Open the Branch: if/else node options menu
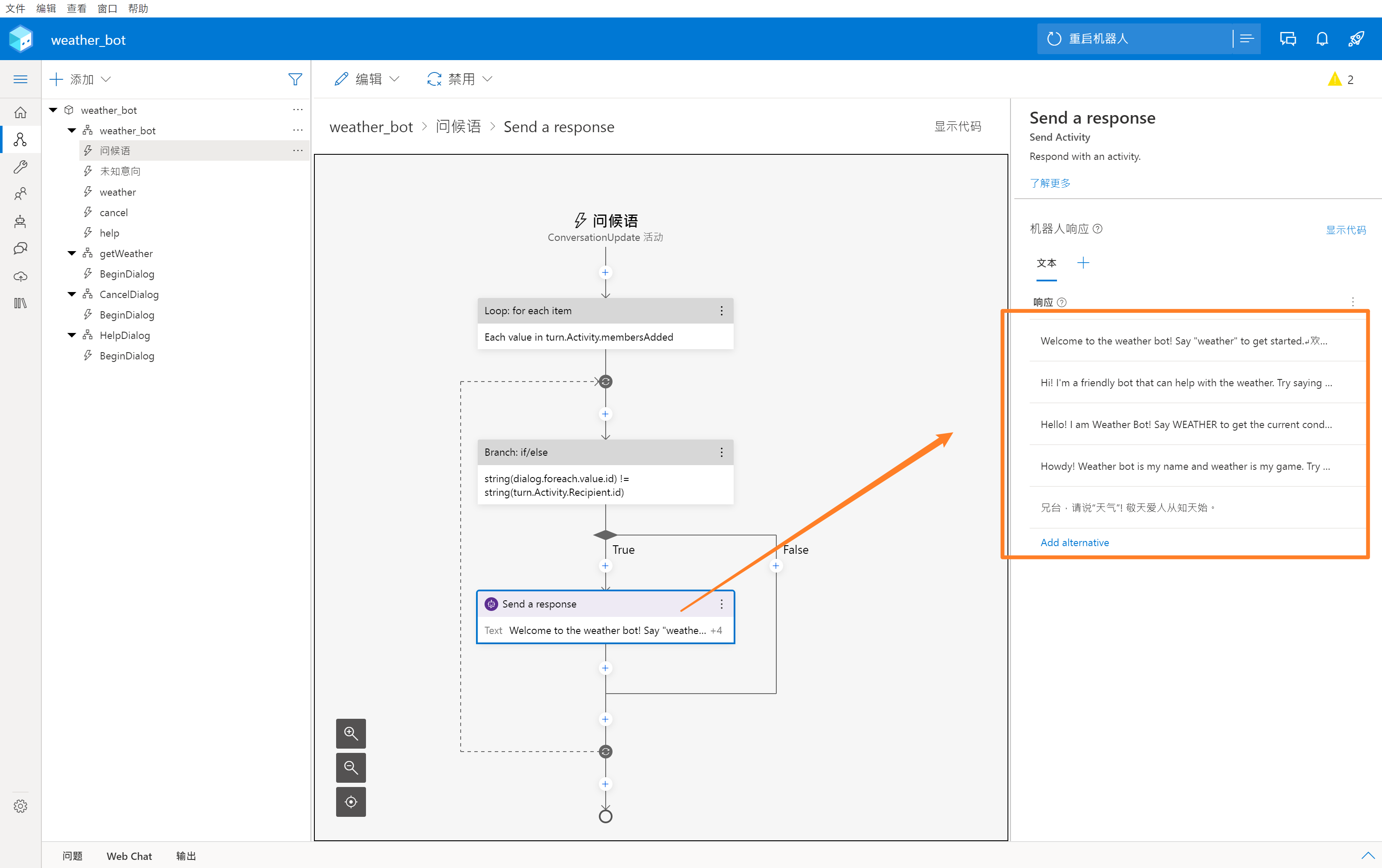This screenshot has height=868, width=1382. click(721, 452)
